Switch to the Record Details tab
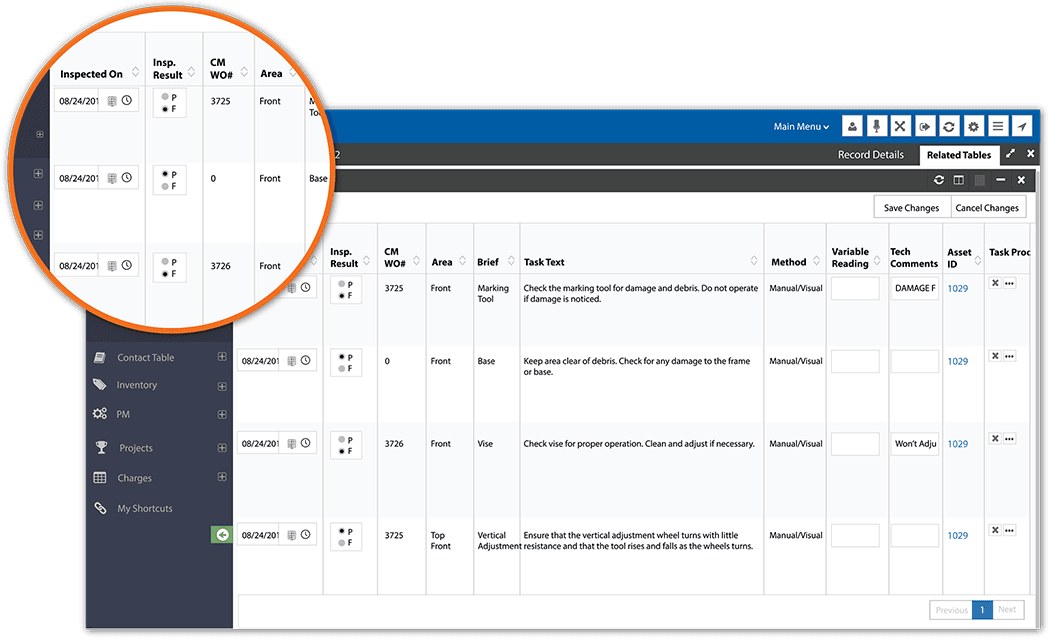 click(x=871, y=154)
